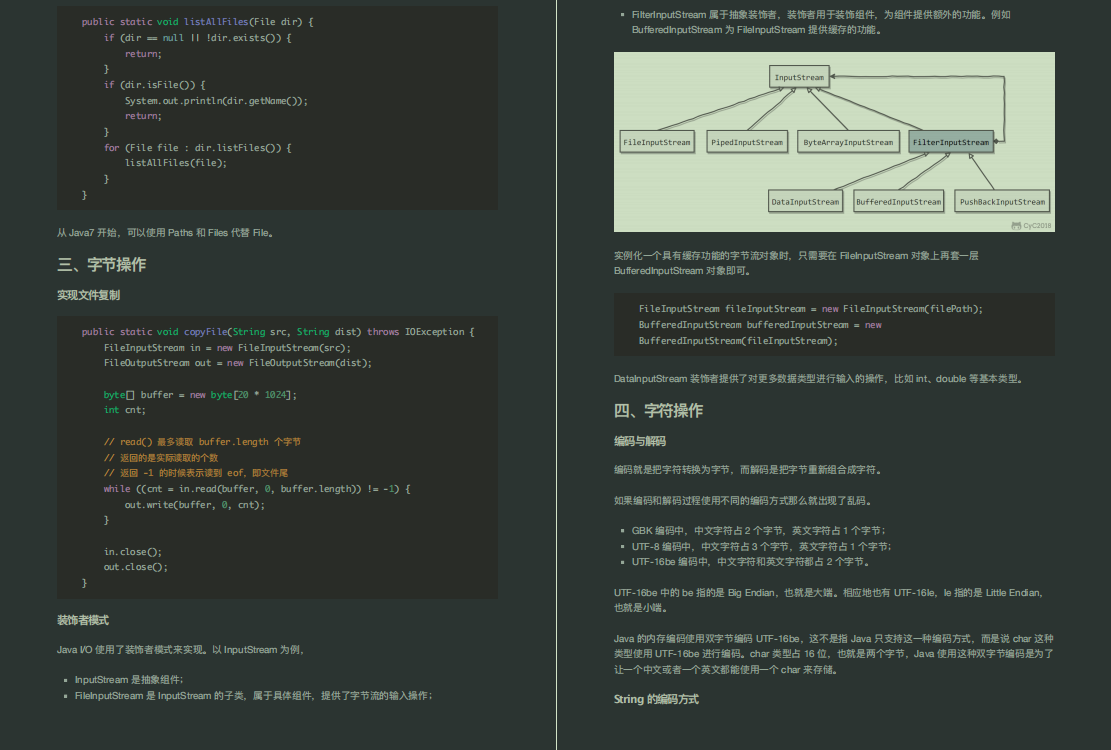Click the paragraph DataInputStream 装饰者提供了
Screen dimensions: 1111x750
818,379
